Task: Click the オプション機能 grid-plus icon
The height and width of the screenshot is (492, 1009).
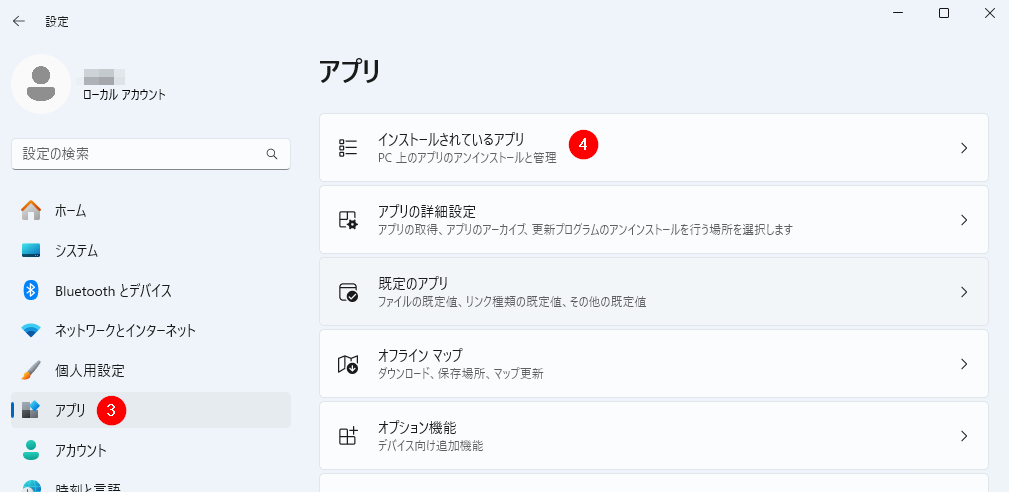Action: coord(347,436)
